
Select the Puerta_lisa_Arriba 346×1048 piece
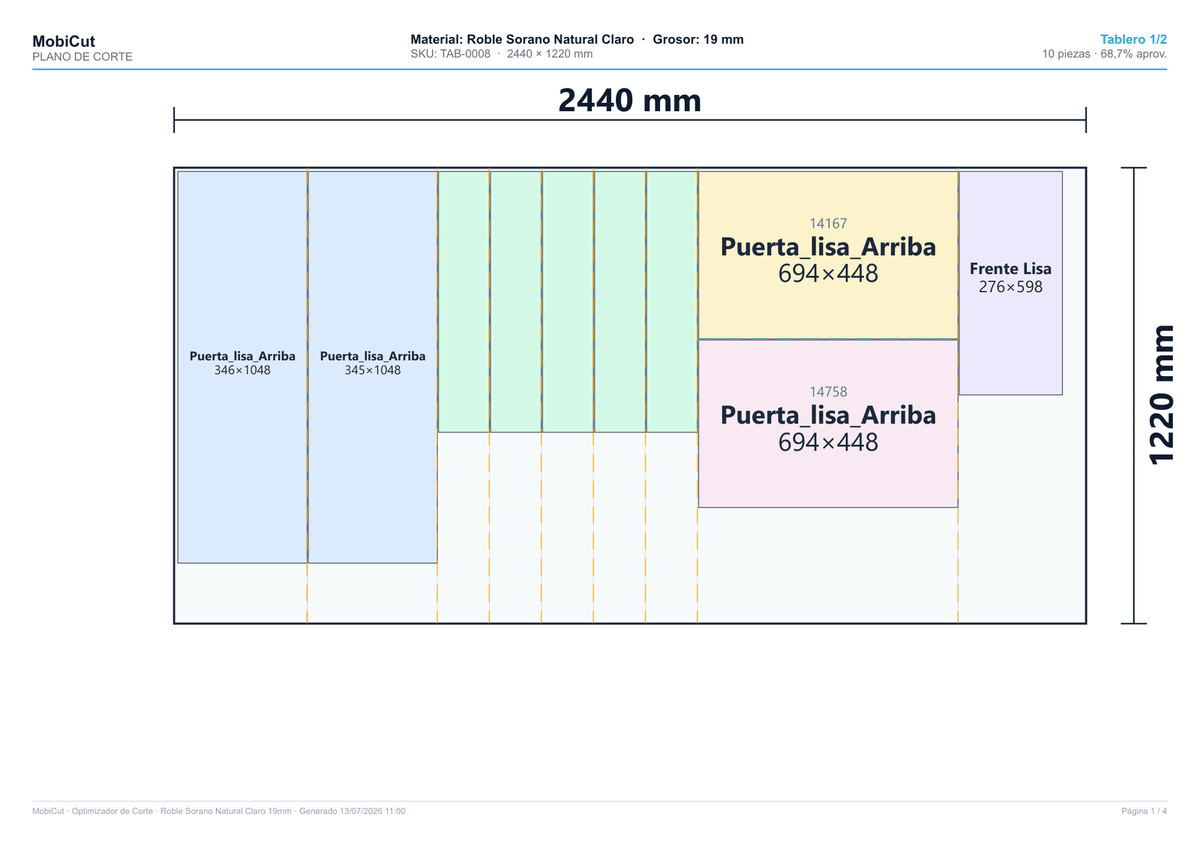pos(242,367)
